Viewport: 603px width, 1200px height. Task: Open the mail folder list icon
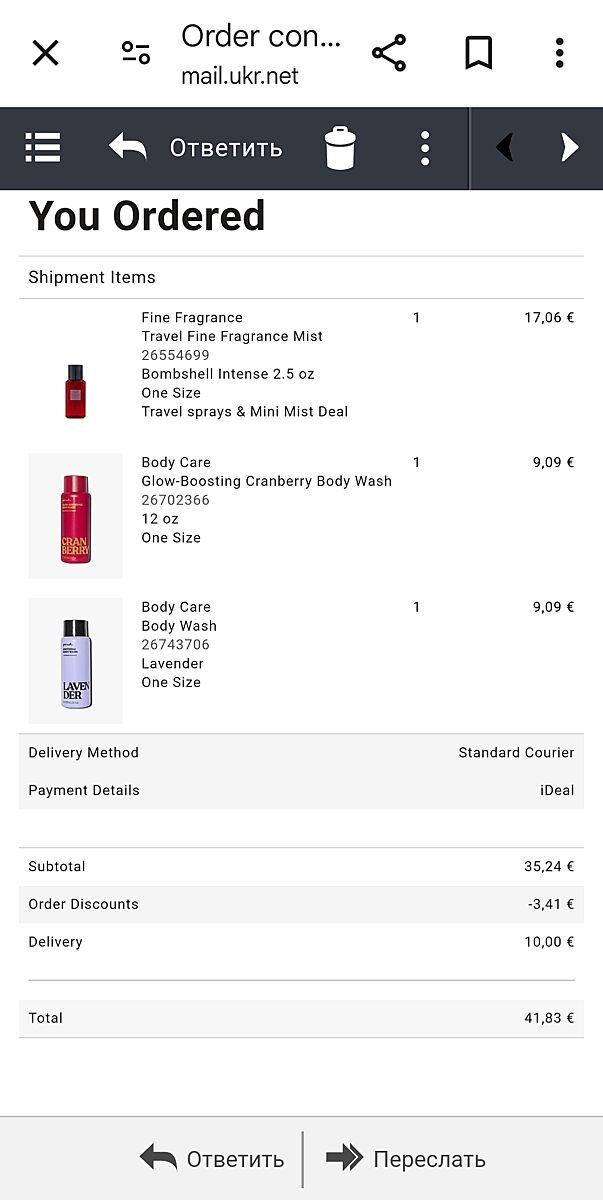[43, 148]
